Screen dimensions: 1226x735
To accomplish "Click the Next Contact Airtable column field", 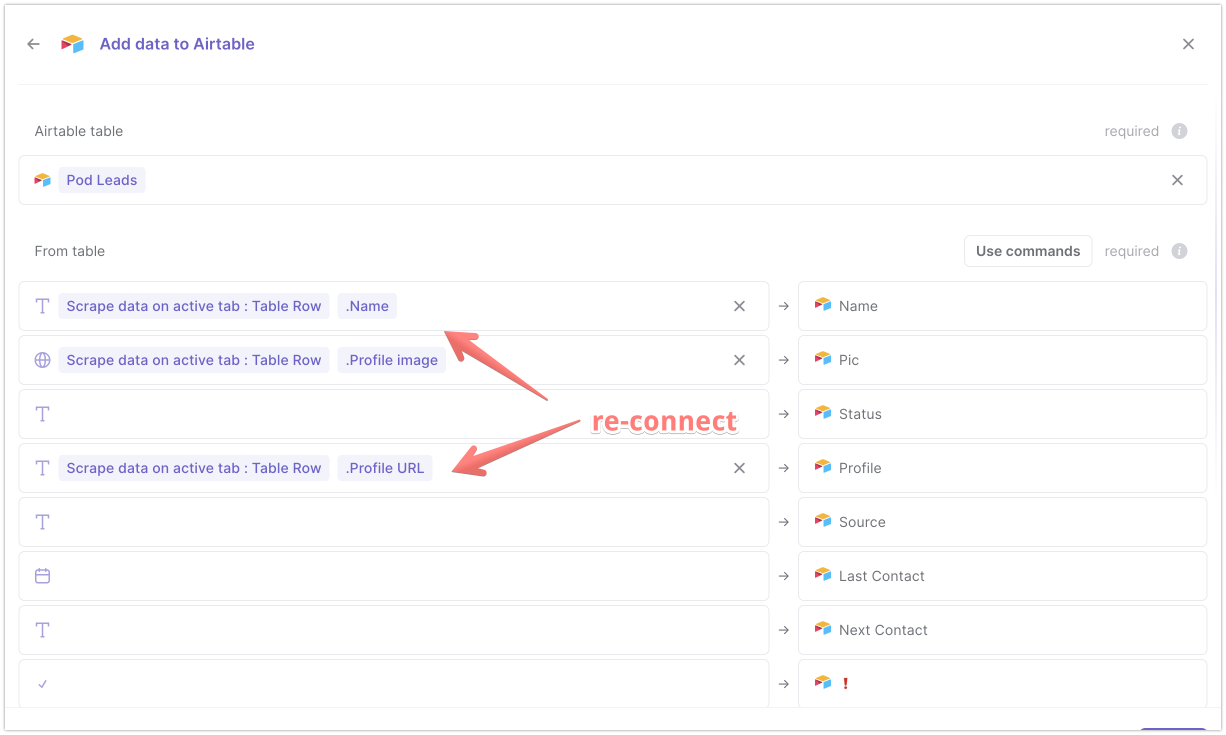I will pos(1002,630).
